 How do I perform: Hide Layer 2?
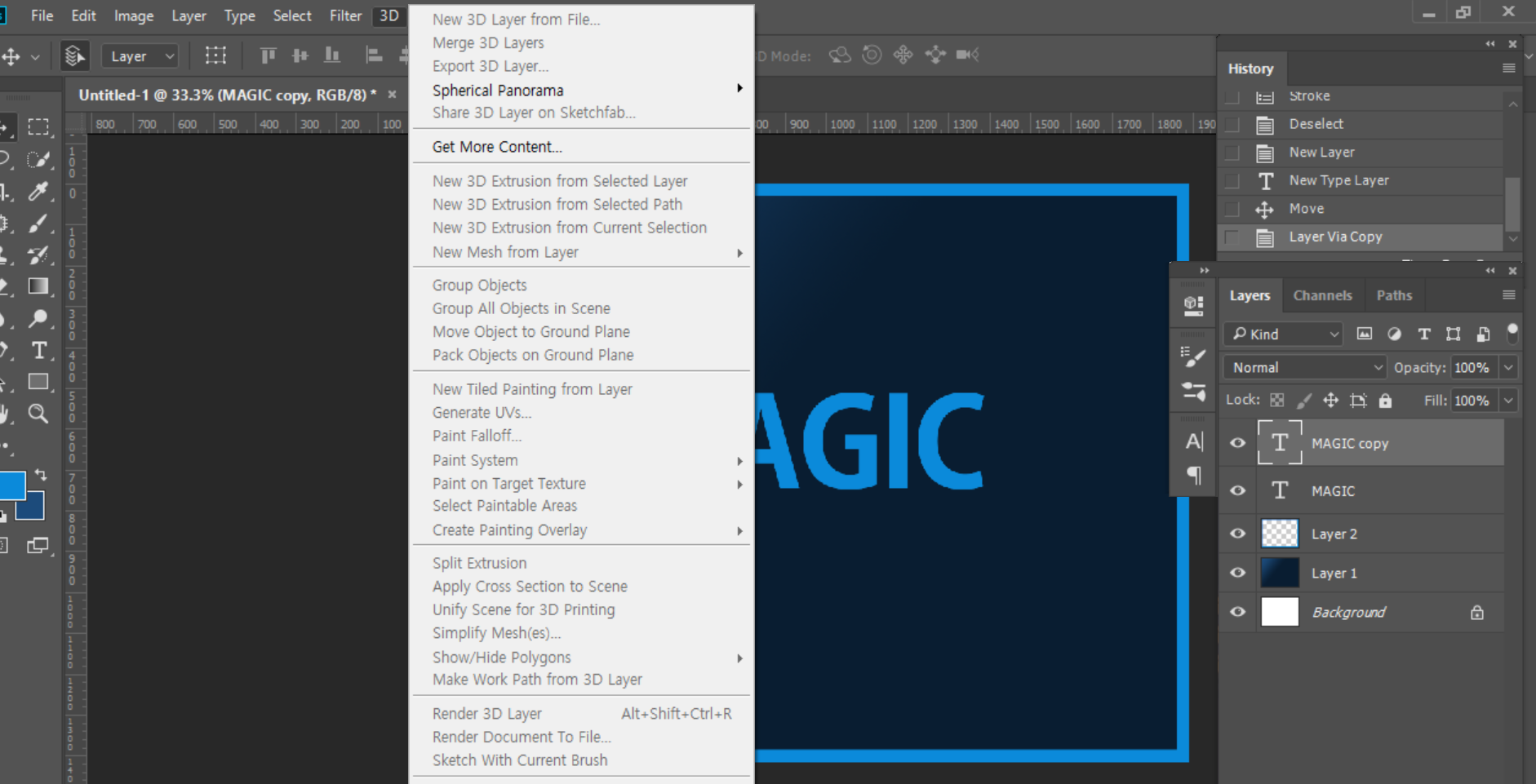(1238, 534)
